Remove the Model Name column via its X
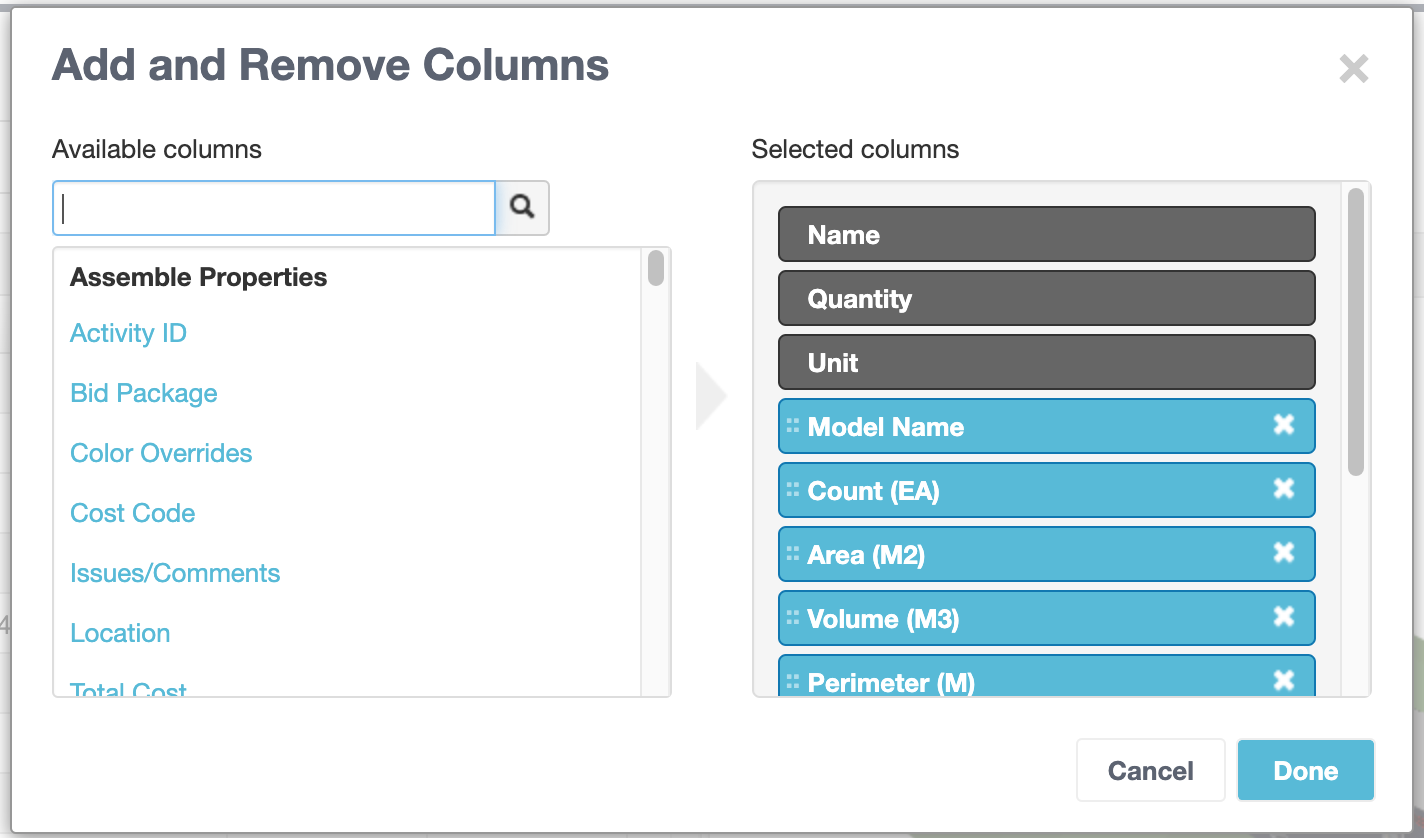This screenshot has height=838, width=1424. (1285, 426)
